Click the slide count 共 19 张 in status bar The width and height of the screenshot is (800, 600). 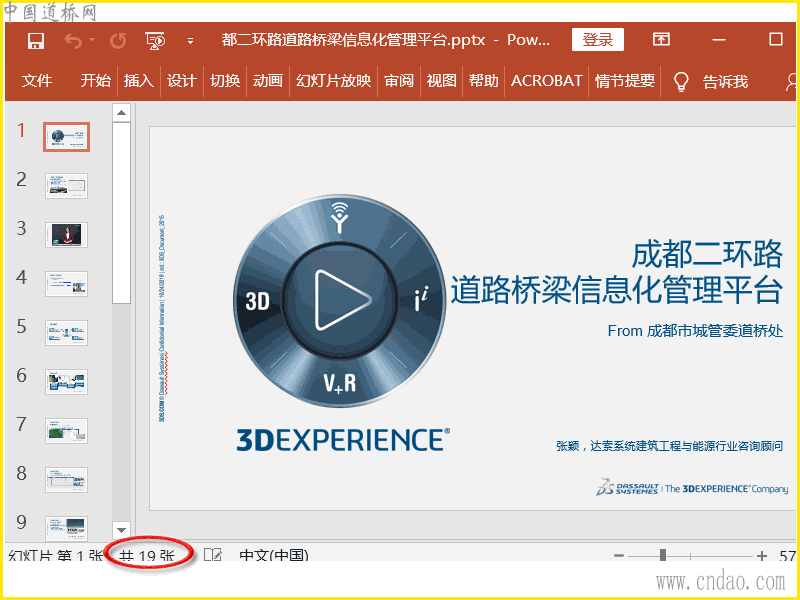(x=147, y=556)
